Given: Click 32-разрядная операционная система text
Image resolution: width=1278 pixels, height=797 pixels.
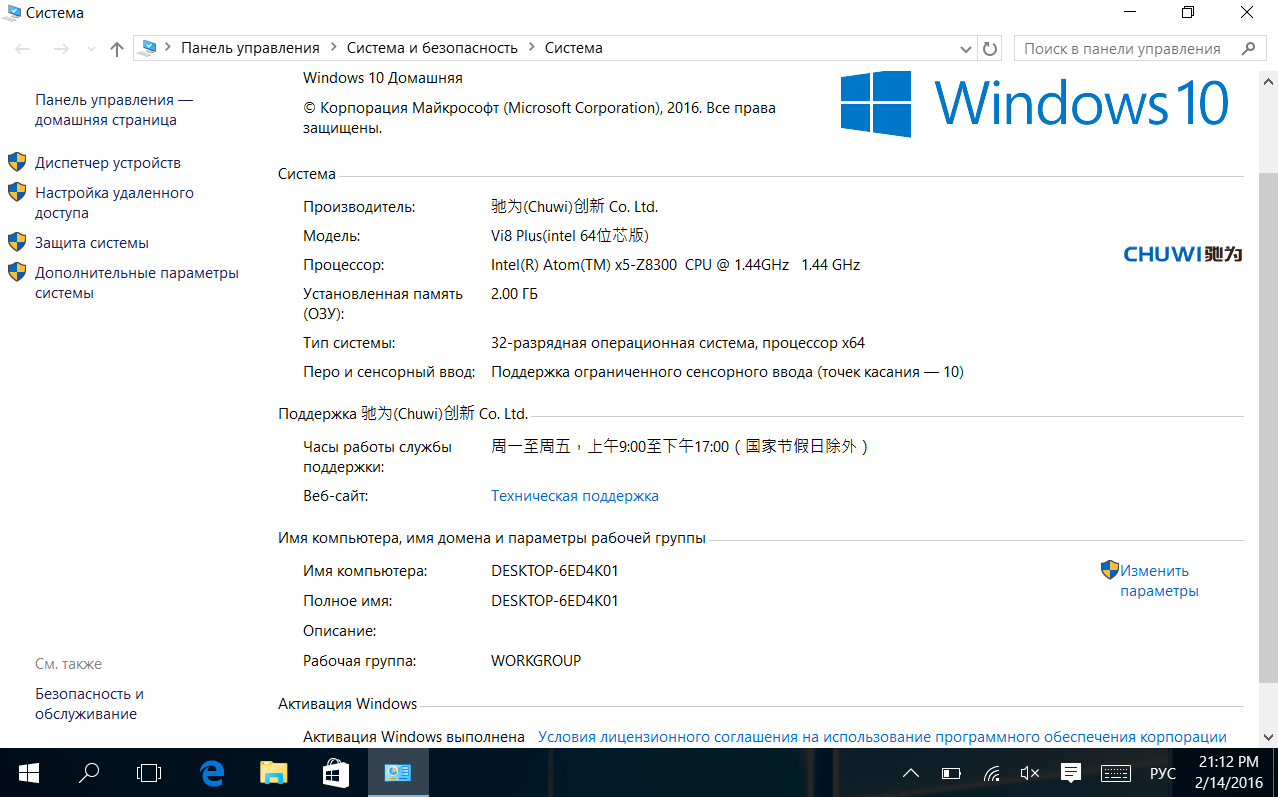Looking at the screenshot, I should tap(678, 343).
